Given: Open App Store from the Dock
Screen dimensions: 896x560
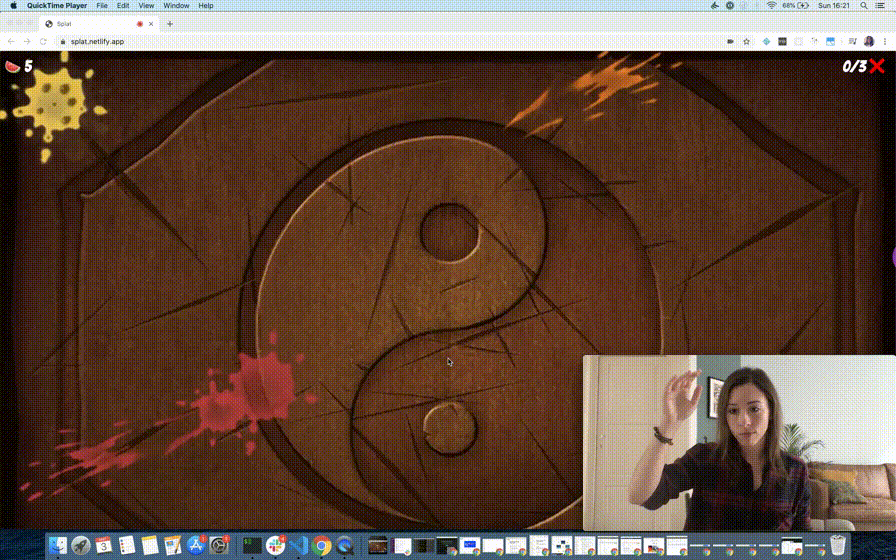Looking at the screenshot, I should click(x=195, y=545).
